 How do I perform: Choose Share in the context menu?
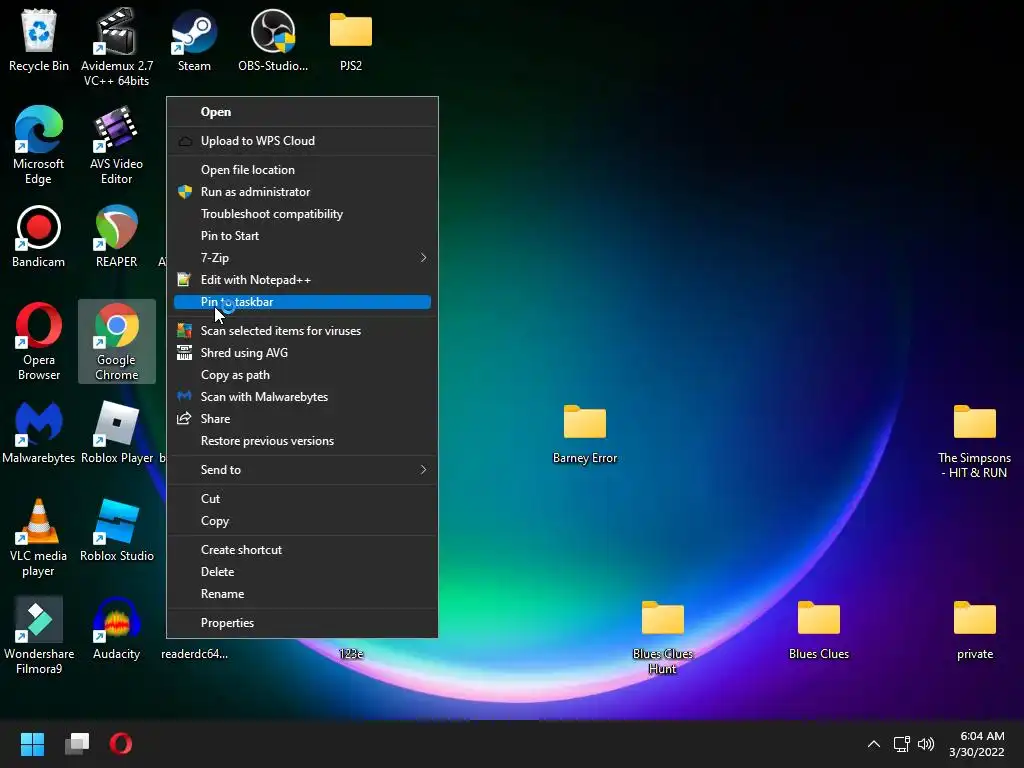coord(302,419)
